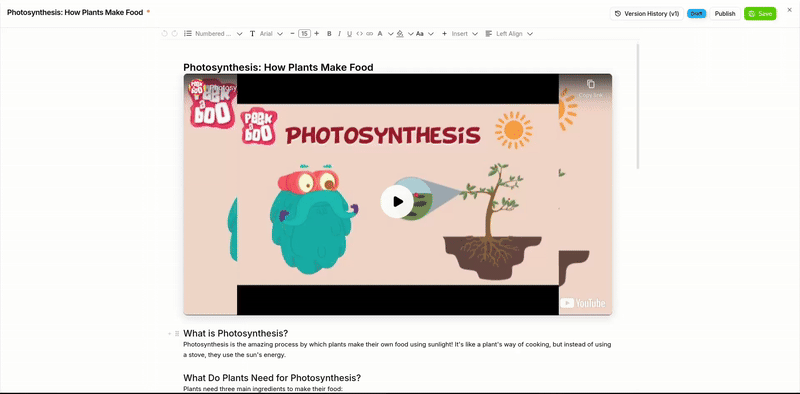Image resolution: width=800 pixels, height=394 pixels.
Task: Open Version History (v1)
Action: 646,14
